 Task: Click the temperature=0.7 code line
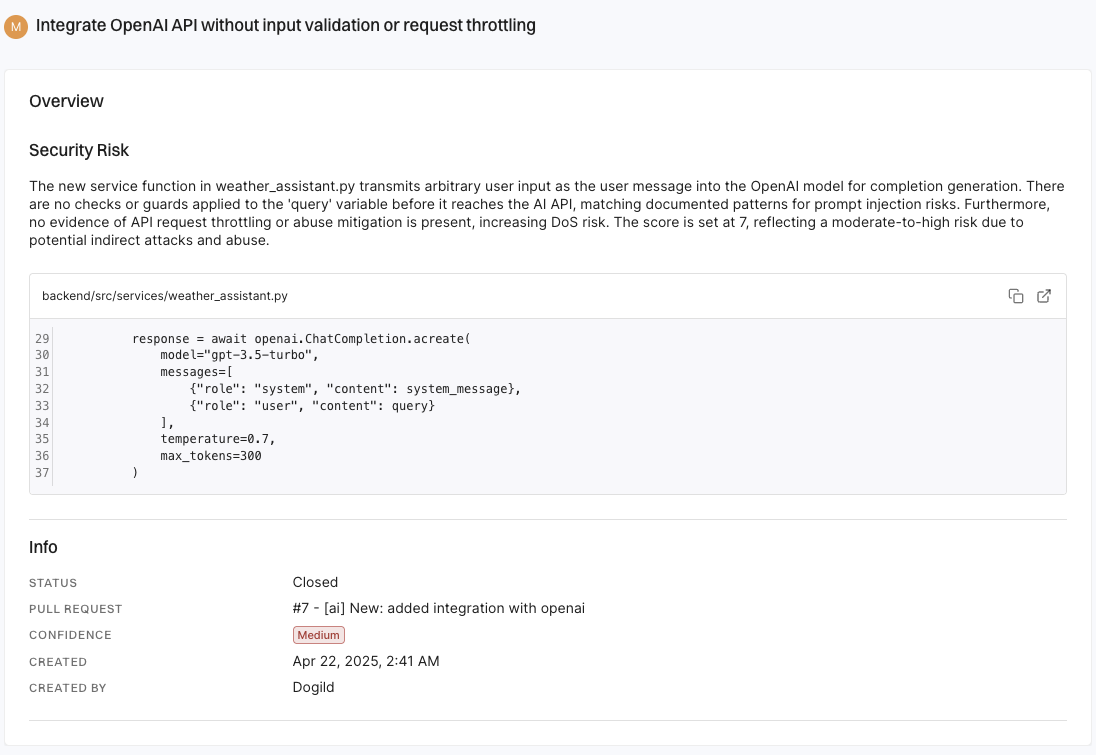[217, 439]
